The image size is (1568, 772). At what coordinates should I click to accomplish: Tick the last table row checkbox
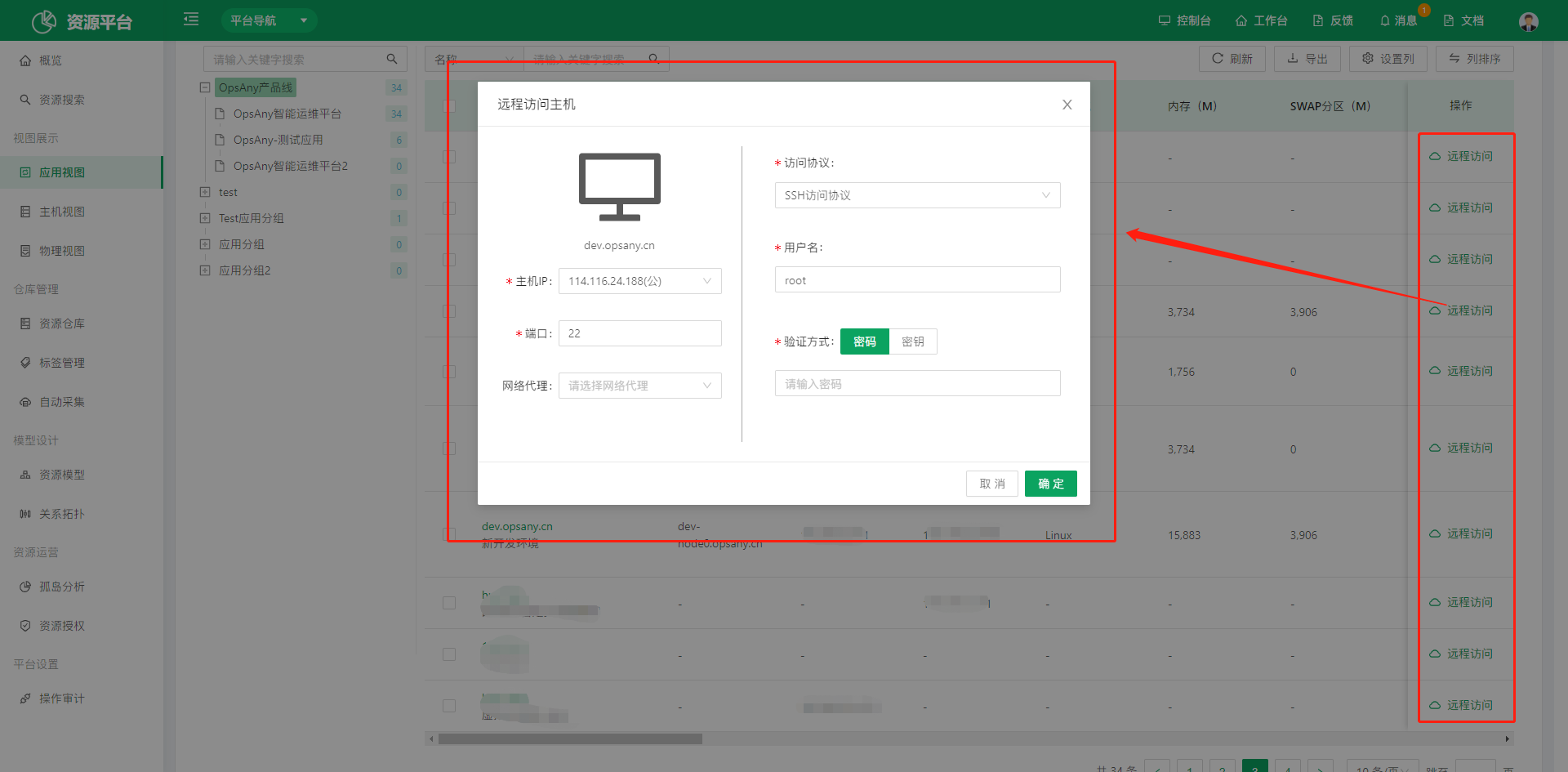[449, 706]
